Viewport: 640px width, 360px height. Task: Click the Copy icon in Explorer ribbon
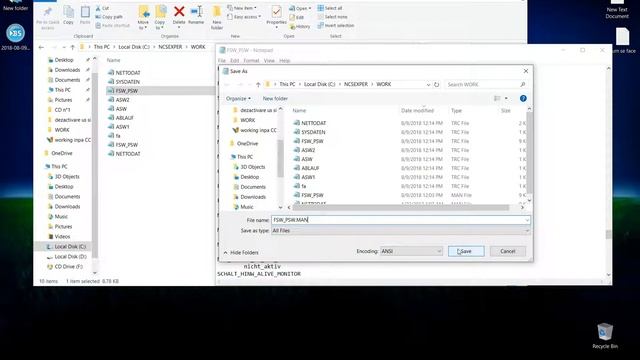pyautogui.click(x=69, y=12)
